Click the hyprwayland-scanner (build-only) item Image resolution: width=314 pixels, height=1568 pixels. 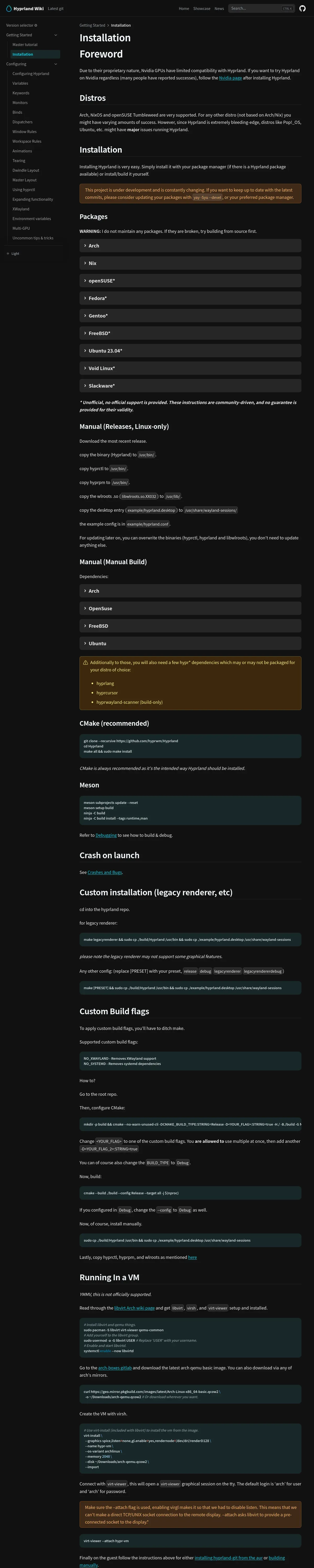pos(129,702)
